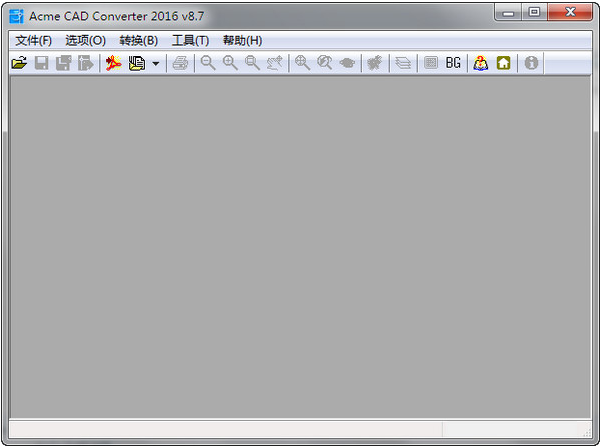This screenshot has width=600, height=446.
Task: Open the 转换(B) menu
Action: pyautogui.click(x=139, y=41)
